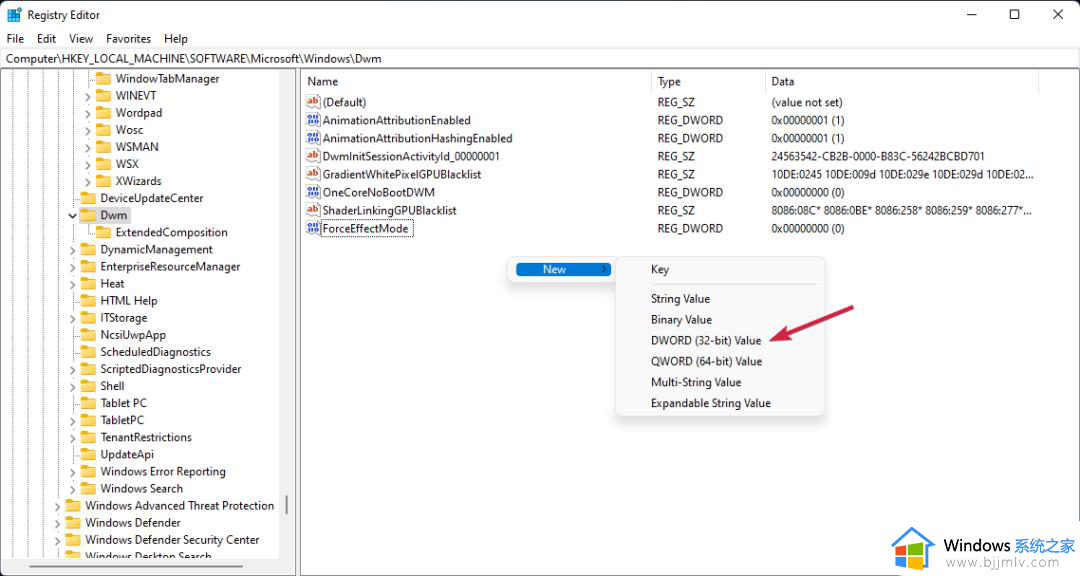Click the DwmInitSessionActivityId_00000001 string icon
Viewport: 1080px width, 576px height.
pyautogui.click(x=313, y=156)
